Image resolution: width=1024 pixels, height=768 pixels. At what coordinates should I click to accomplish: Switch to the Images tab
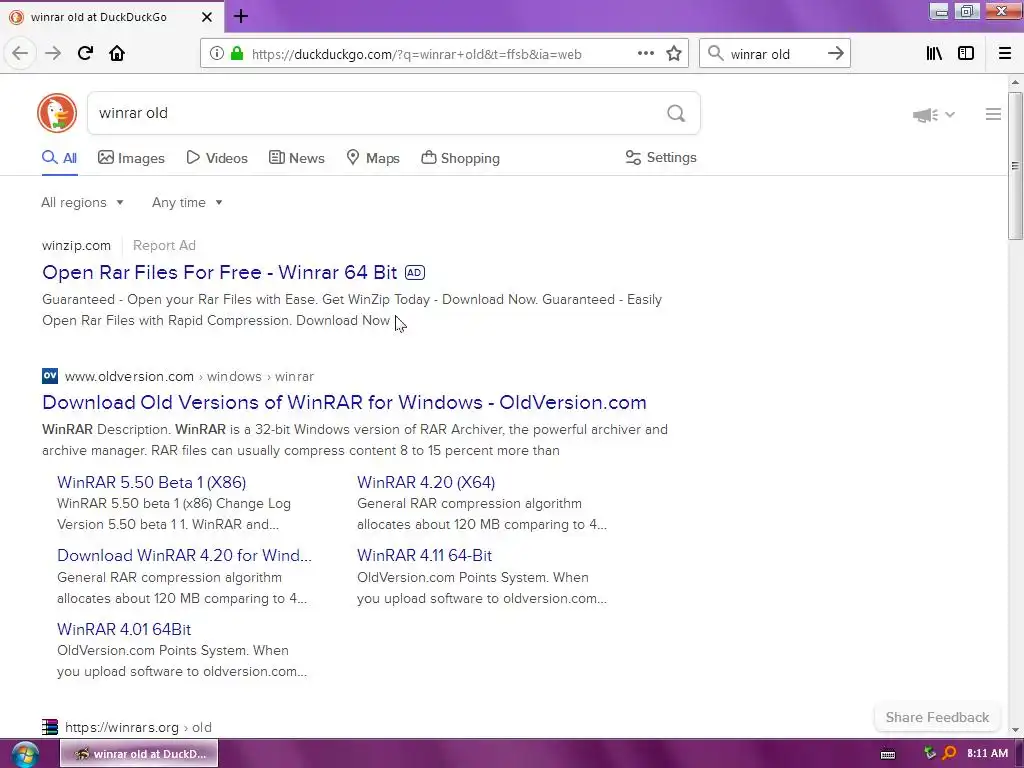(131, 158)
